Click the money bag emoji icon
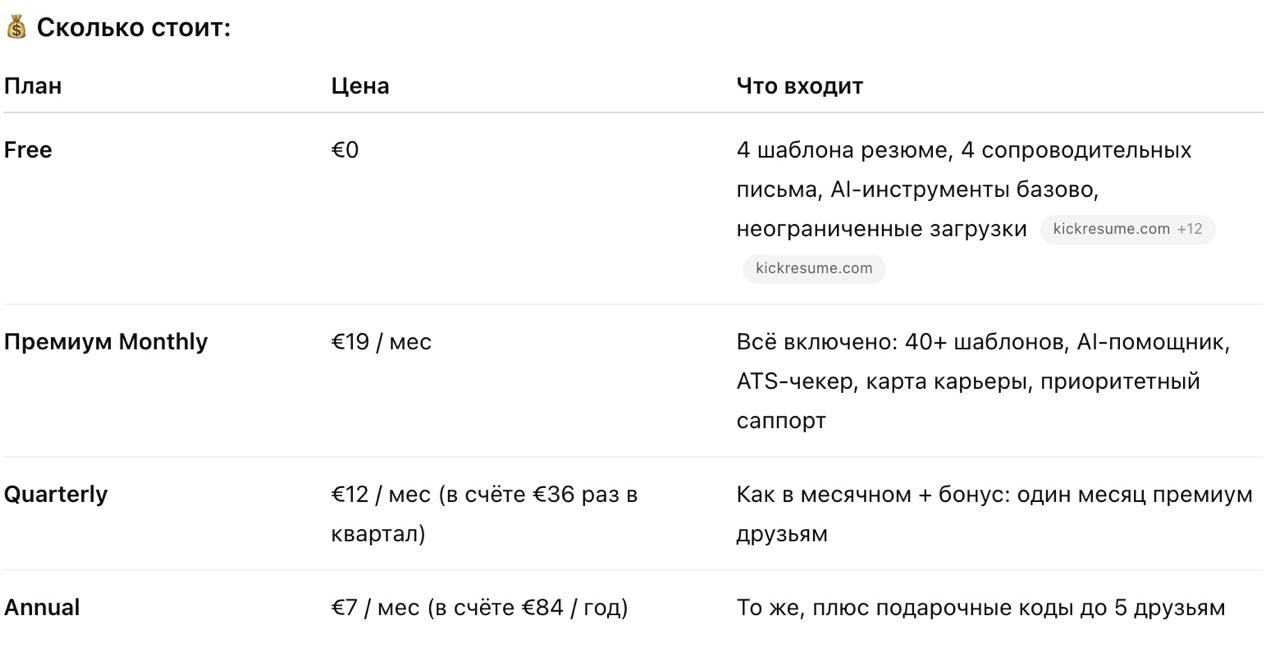Image resolution: width=1280 pixels, height=671 pixels. coord(16,28)
